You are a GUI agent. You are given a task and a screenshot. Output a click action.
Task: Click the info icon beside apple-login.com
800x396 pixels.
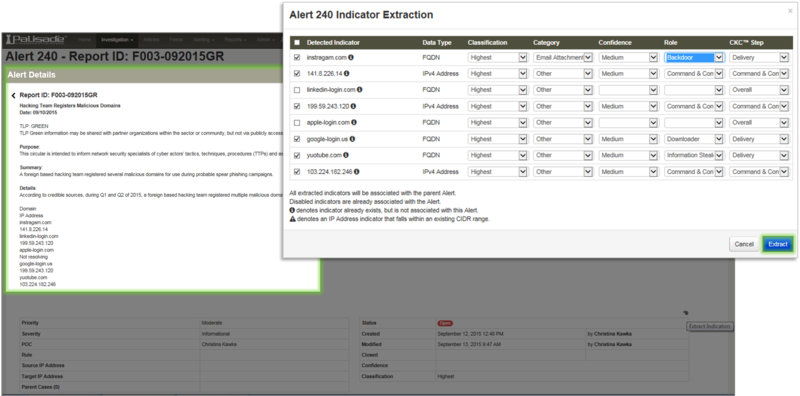(354, 122)
